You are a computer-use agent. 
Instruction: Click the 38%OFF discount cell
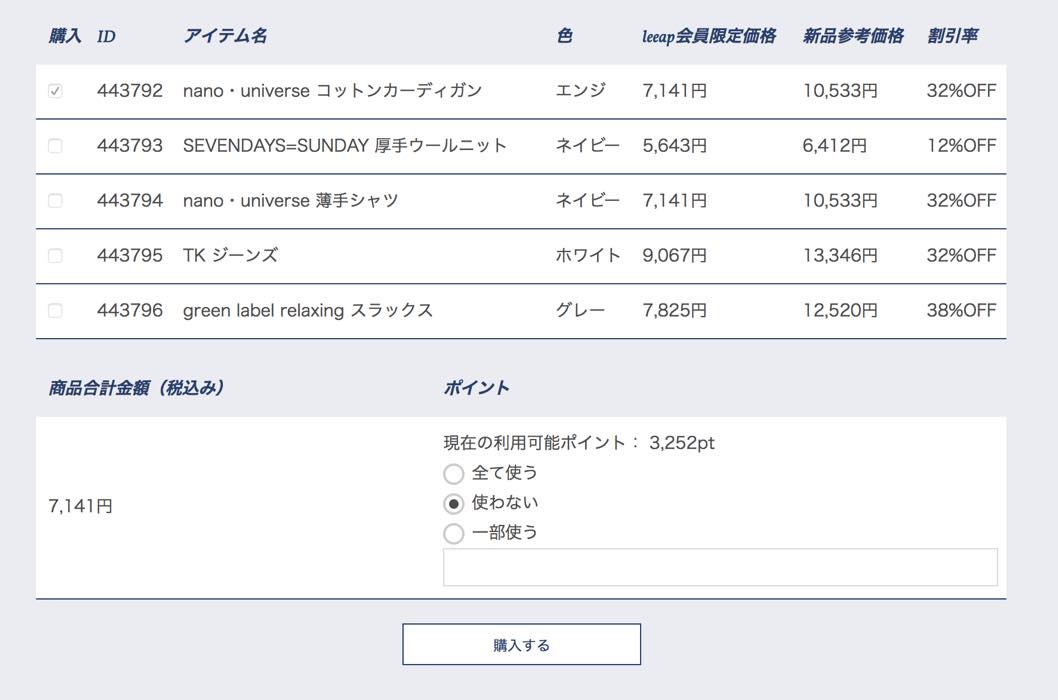point(961,311)
